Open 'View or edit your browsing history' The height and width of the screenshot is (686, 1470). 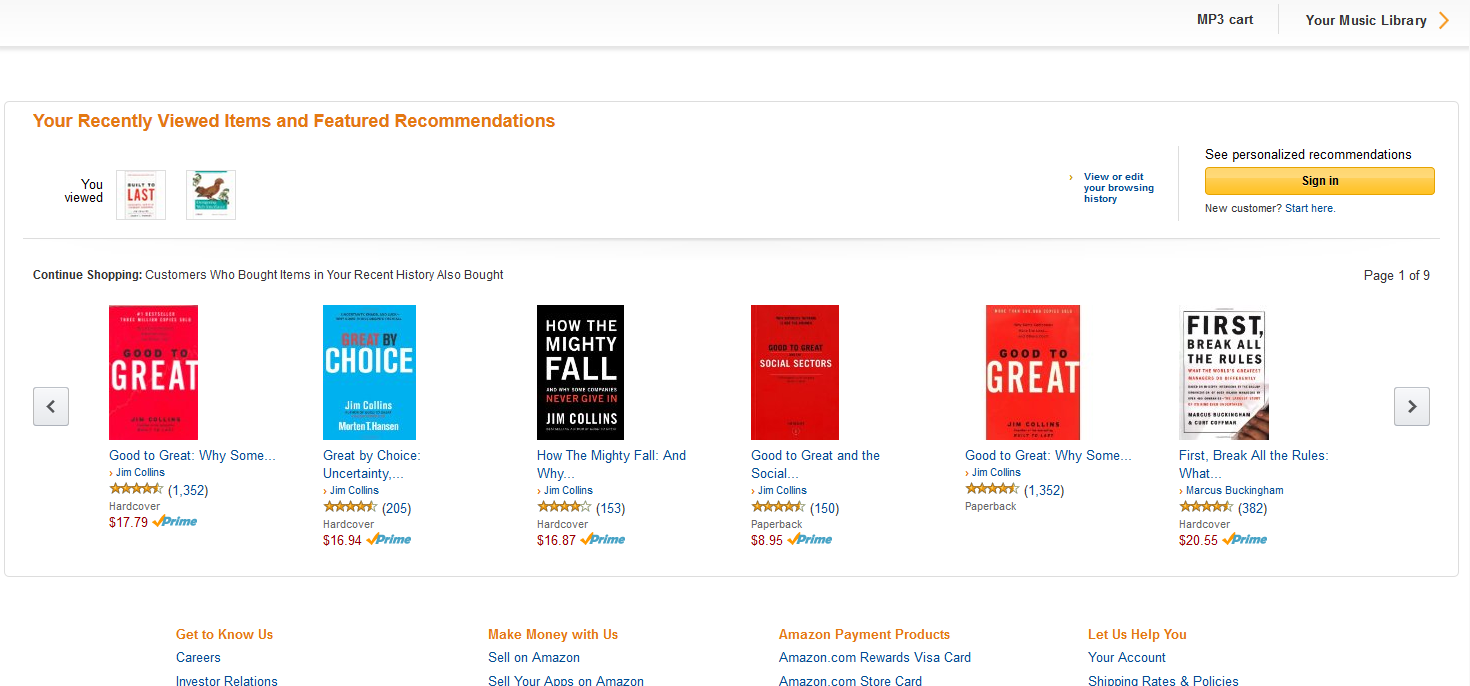point(1118,188)
